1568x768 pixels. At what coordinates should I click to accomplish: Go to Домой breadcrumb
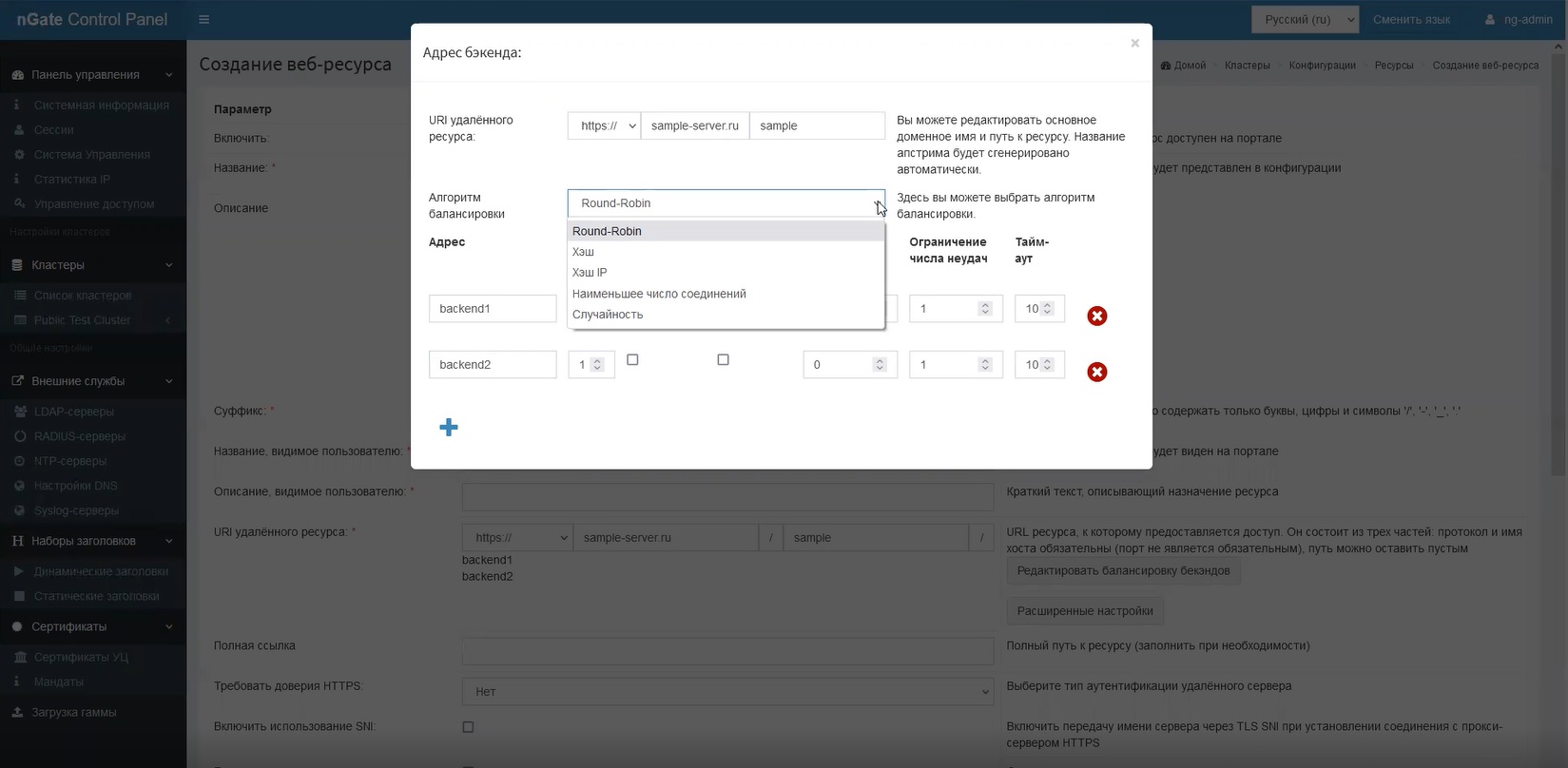pyautogui.click(x=1183, y=66)
